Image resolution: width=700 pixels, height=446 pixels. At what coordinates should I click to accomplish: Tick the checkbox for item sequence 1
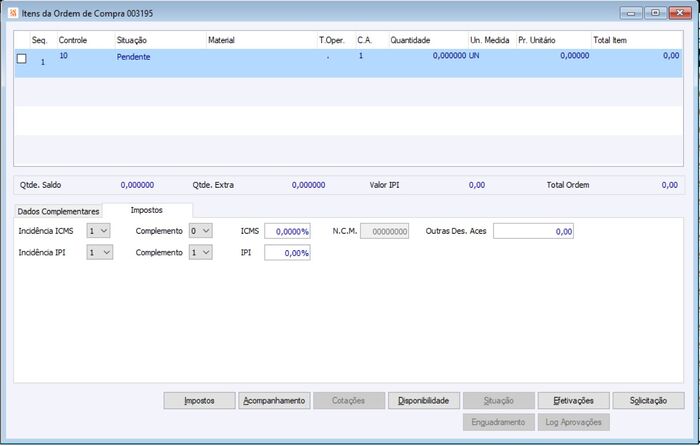[x=21, y=58]
